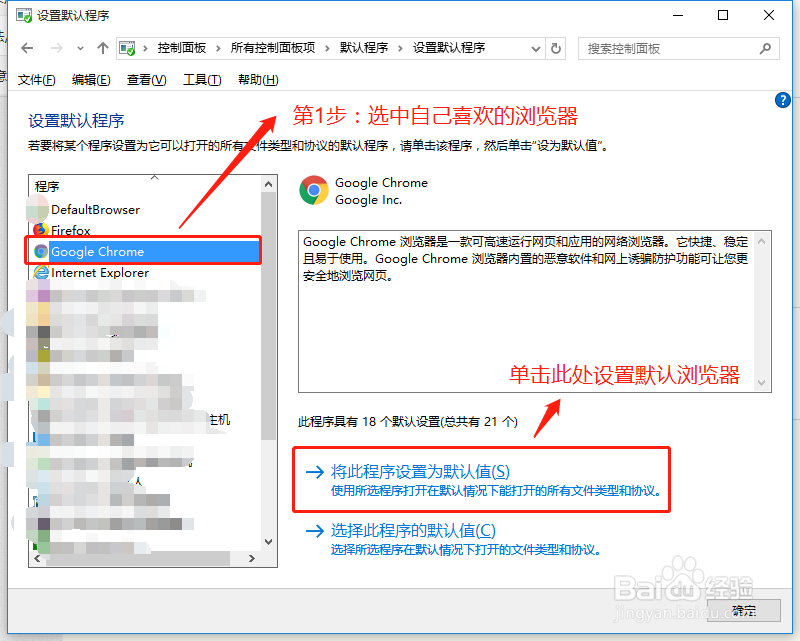This screenshot has width=800, height=641.
Task: Click the Internet Explorer icon in list
Action: 40,272
